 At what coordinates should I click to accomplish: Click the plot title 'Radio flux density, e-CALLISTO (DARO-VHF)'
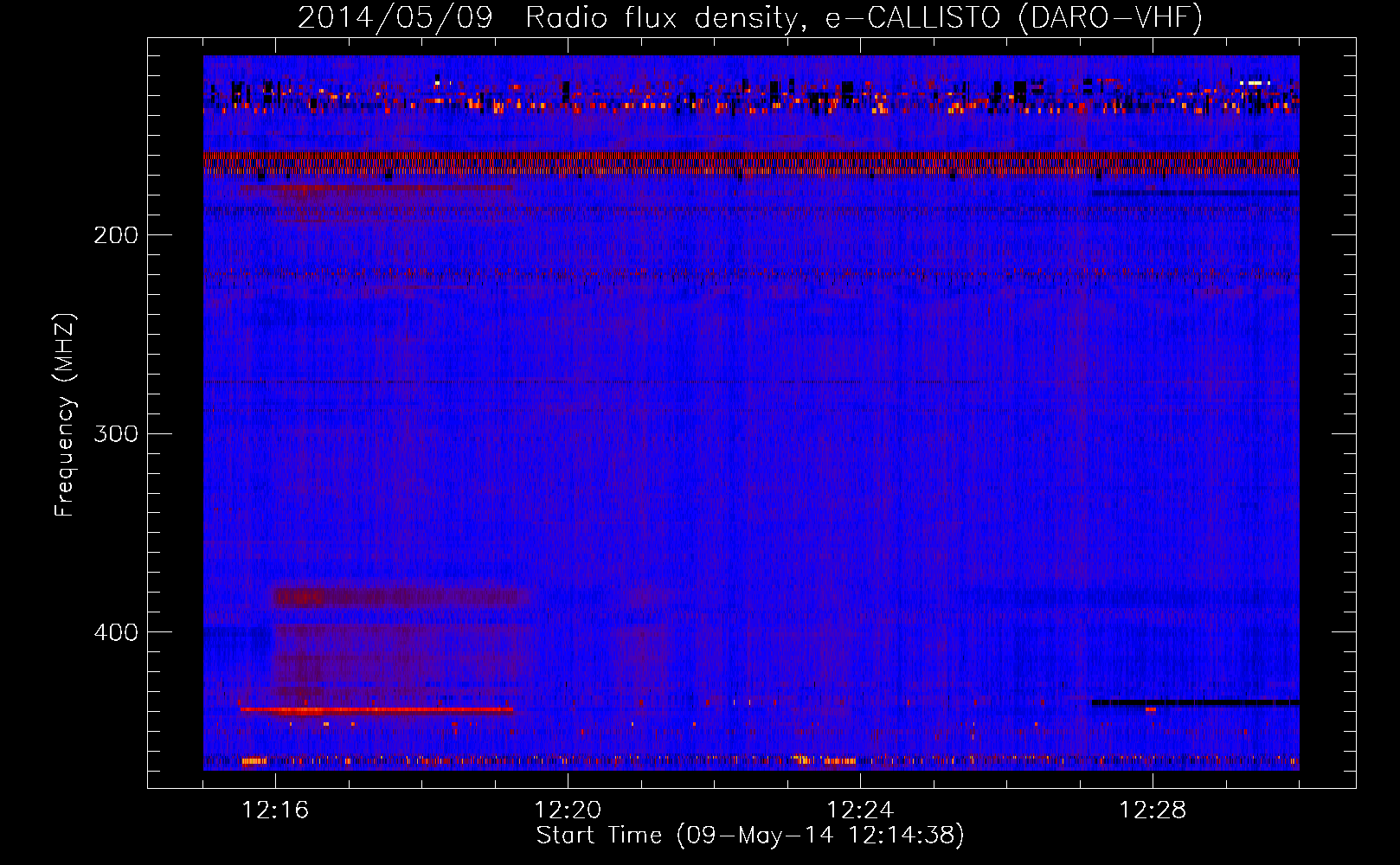[864, 17]
